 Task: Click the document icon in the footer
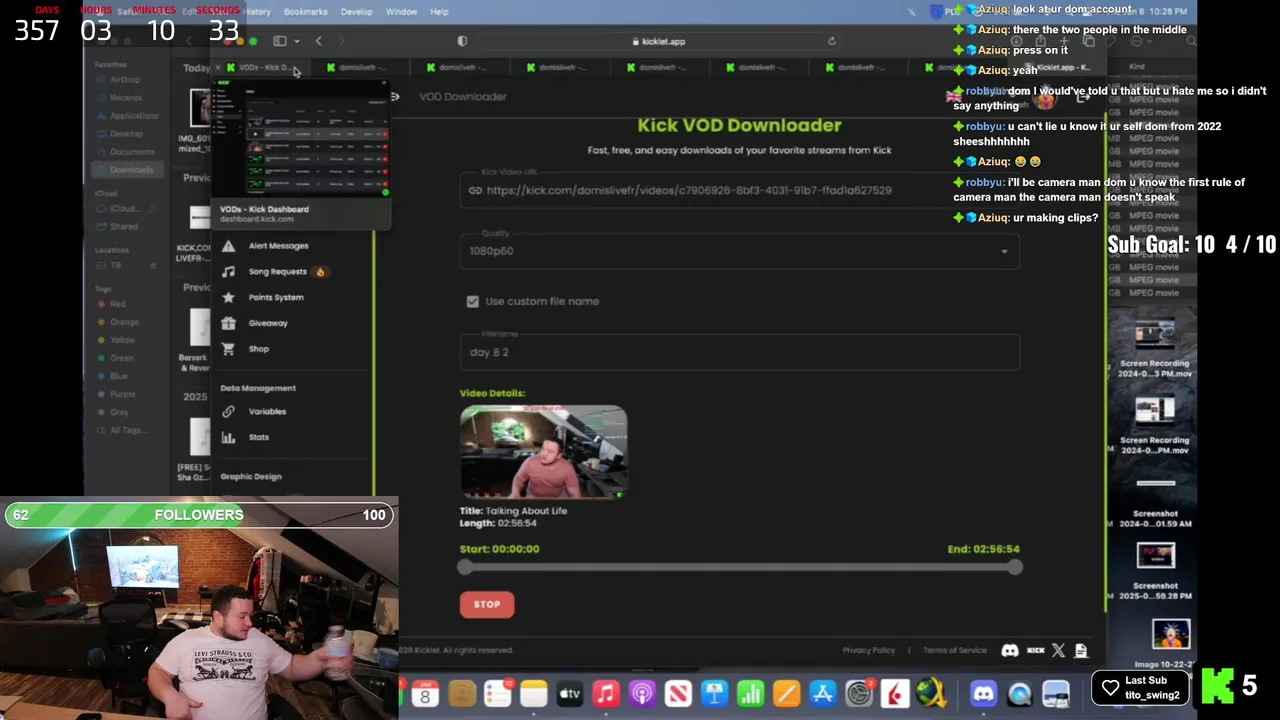click(1081, 650)
